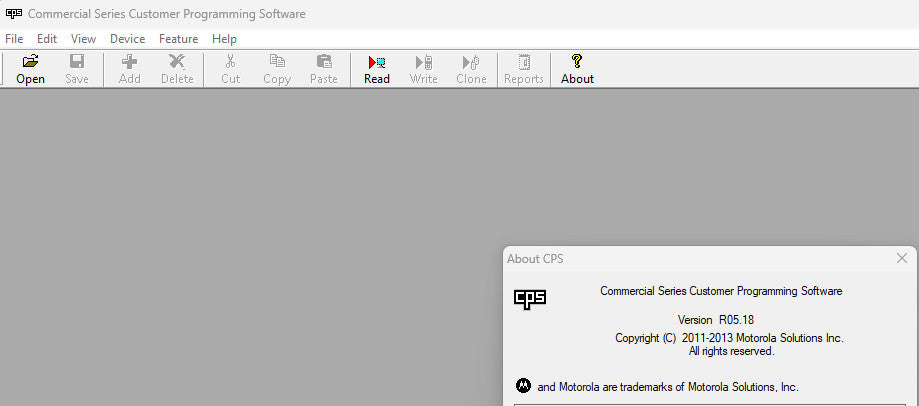
Task: Open the Edit menu
Action: pos(47,39)
